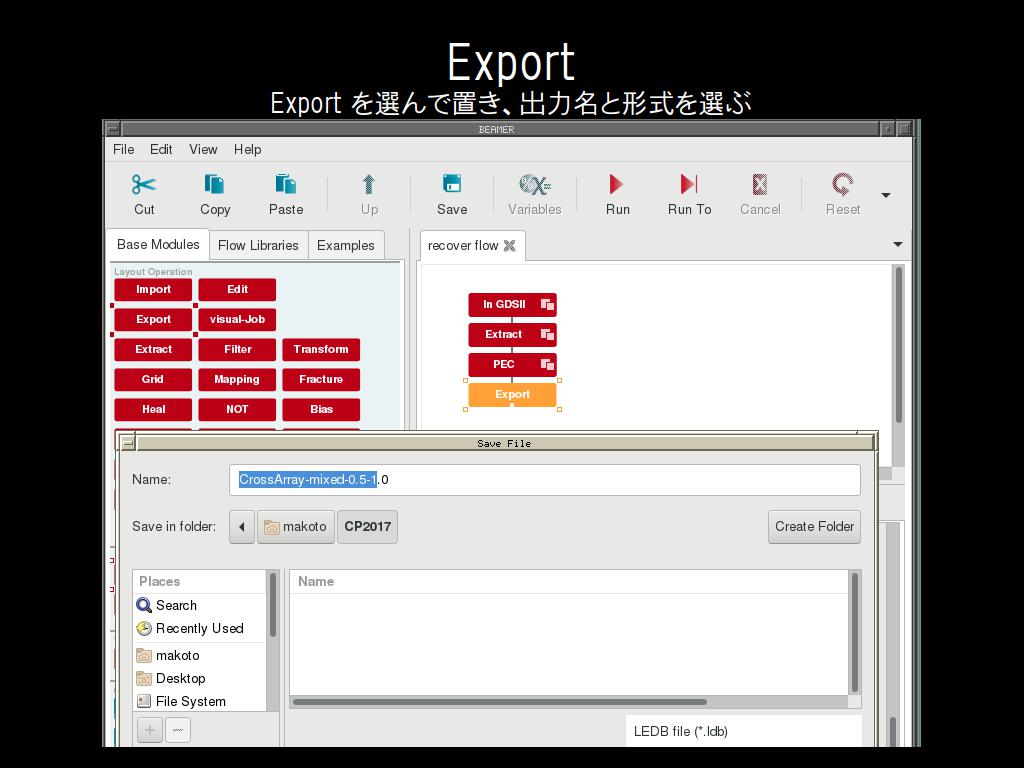Click the Run play icon

coord(616,185)
